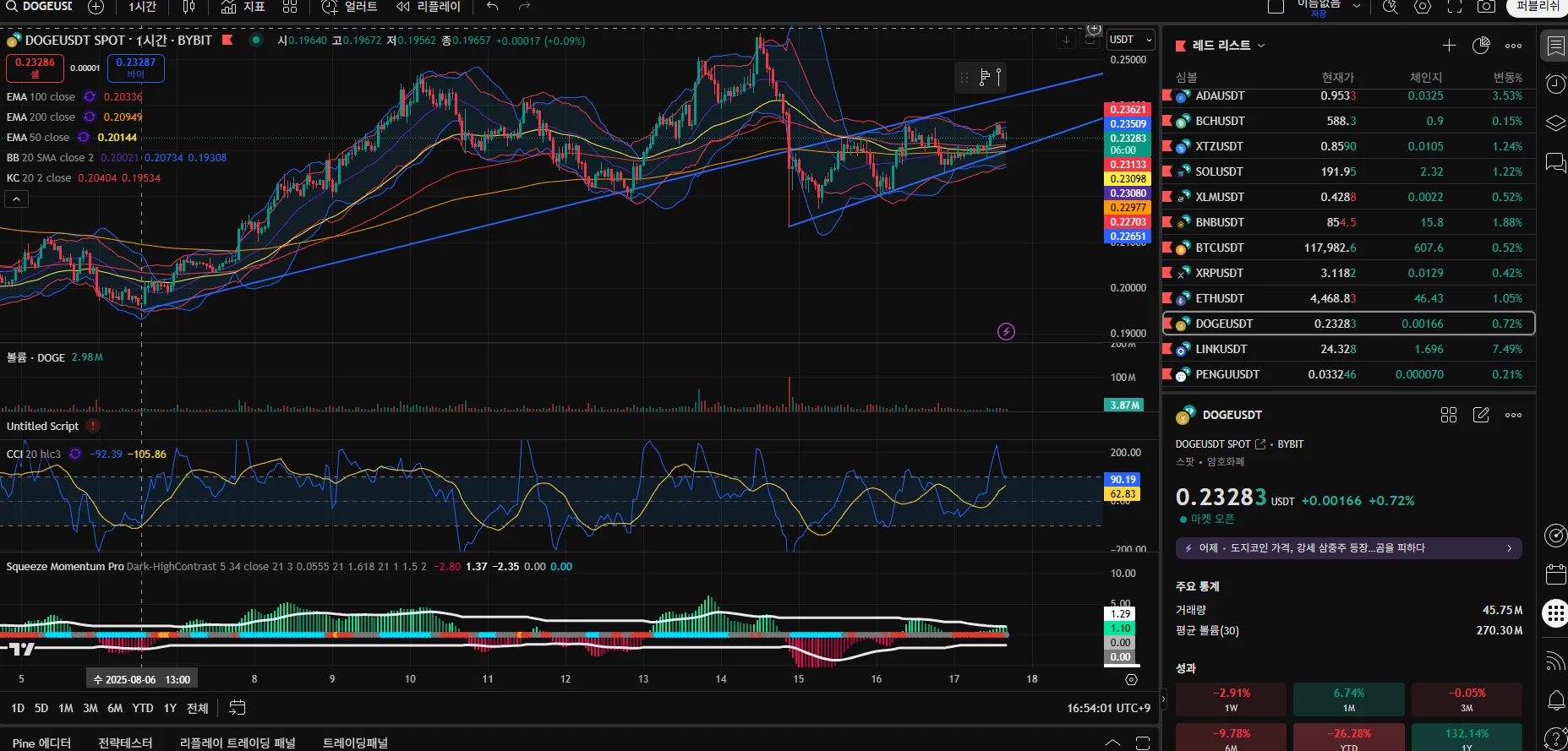Open the 지표 indicators button

(x=243, y=7)
